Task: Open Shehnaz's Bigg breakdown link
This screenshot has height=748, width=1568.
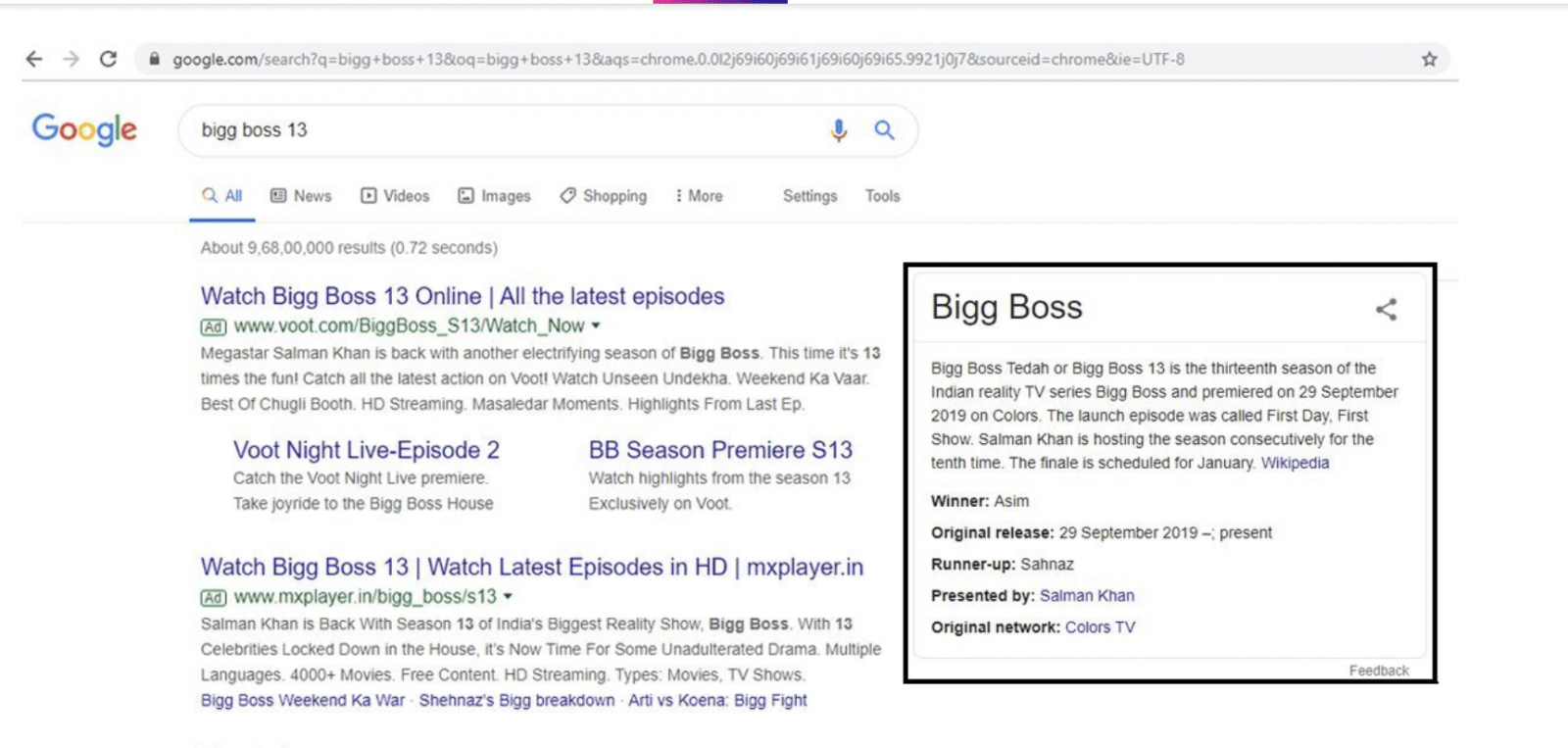Action: coord(516,700)
